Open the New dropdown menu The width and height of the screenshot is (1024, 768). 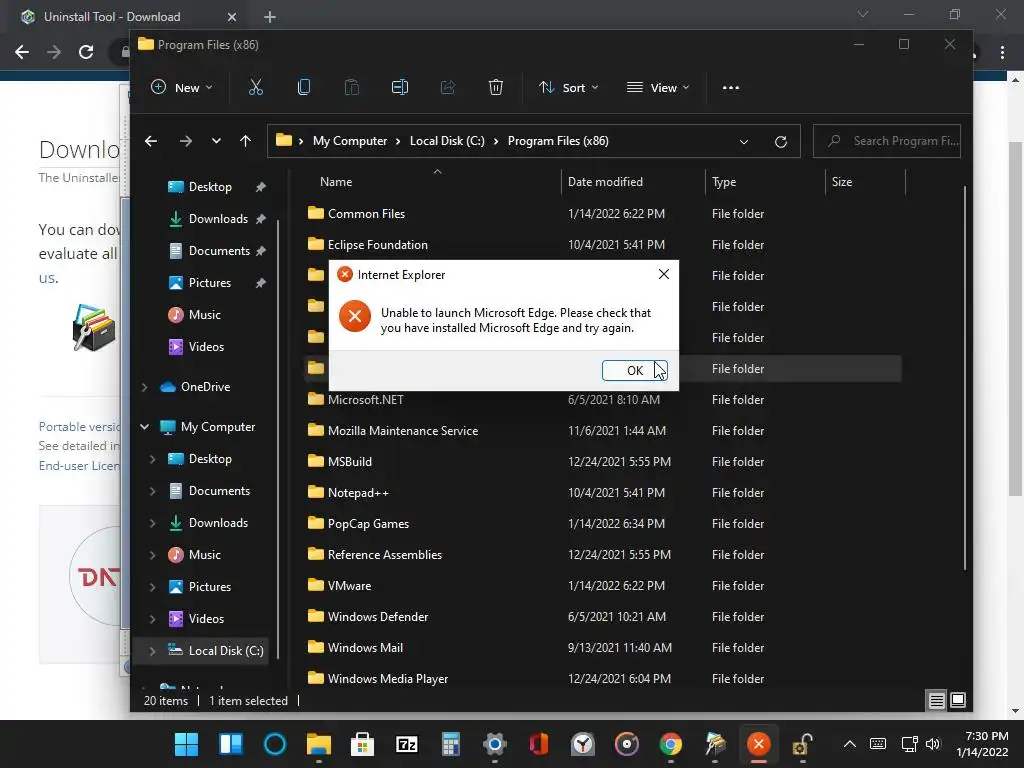tap(182, 88)
